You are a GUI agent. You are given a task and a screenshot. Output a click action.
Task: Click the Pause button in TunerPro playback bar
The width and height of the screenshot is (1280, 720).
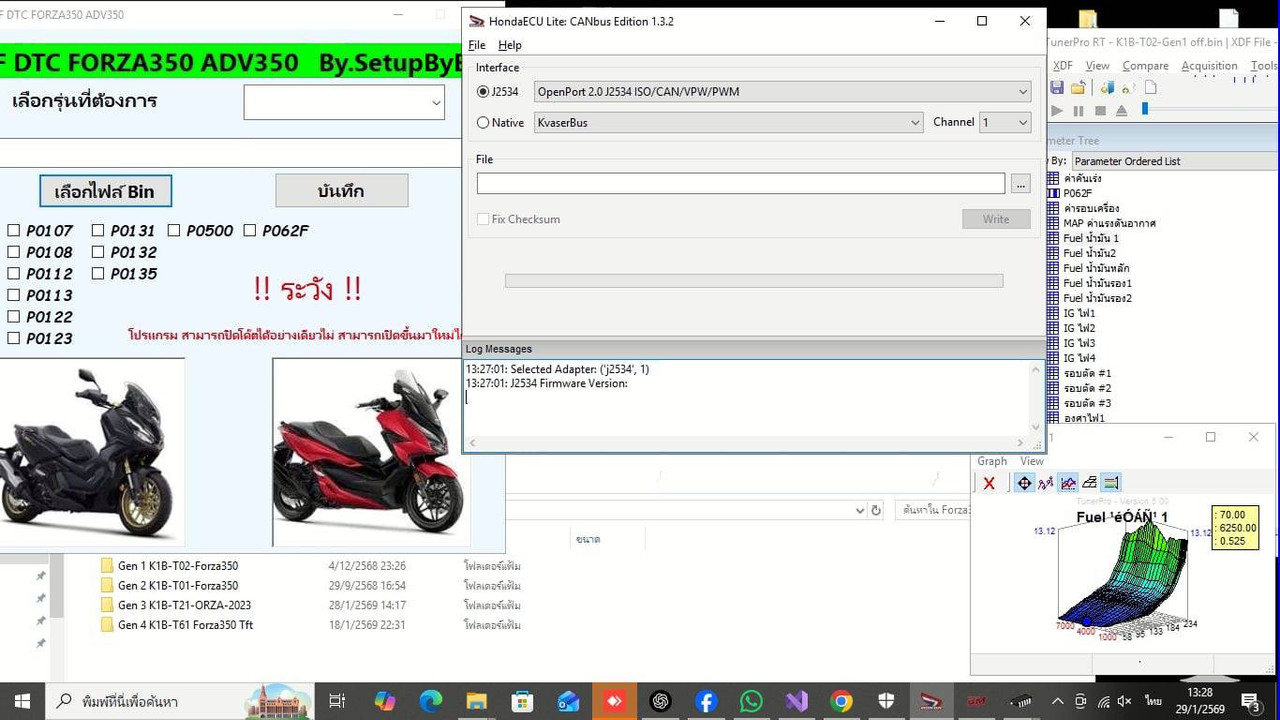pos(1078,111)
